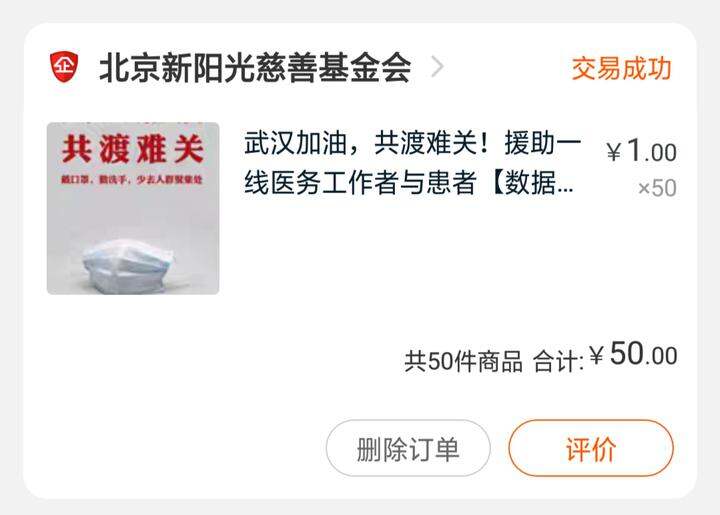Screen dimensions: 720x515
Task: Click the red enterprise shield badge icon
Action: [64, 67]
